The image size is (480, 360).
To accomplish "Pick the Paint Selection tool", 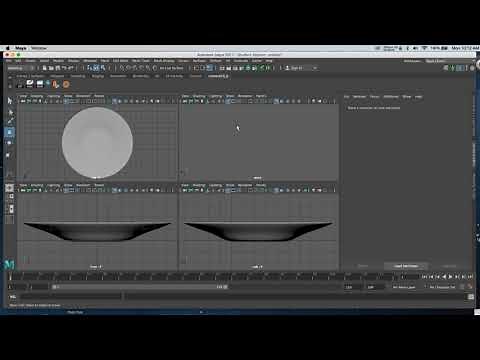I will [x=10, y=121].
